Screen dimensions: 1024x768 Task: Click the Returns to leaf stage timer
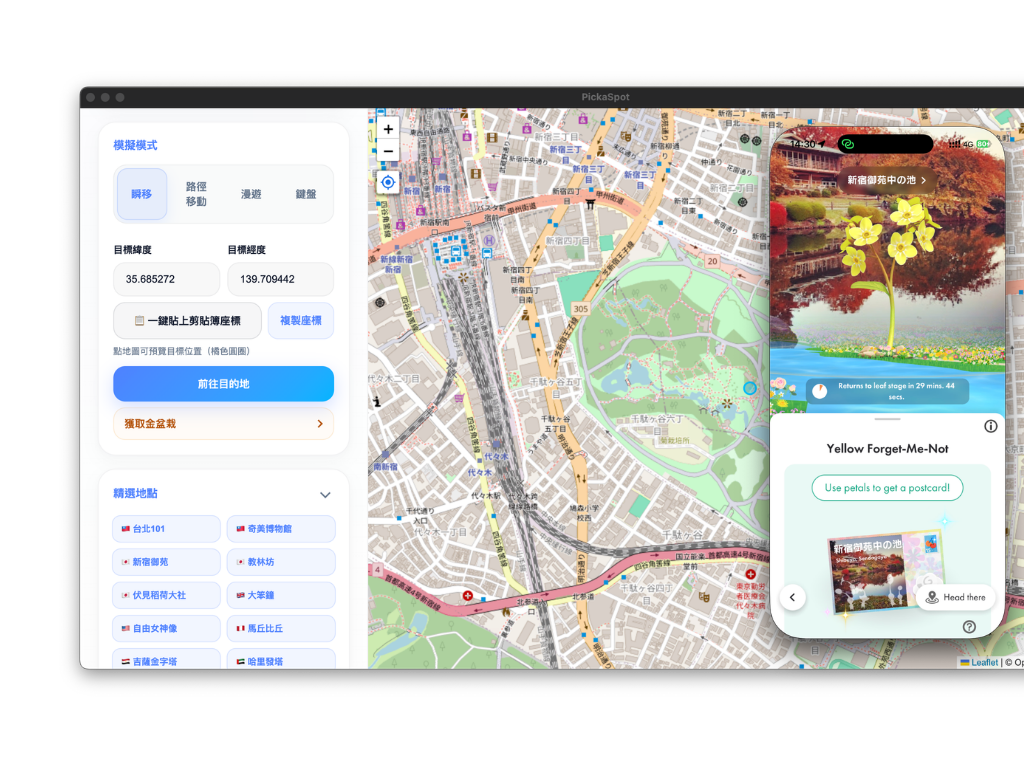pos(887,391)
